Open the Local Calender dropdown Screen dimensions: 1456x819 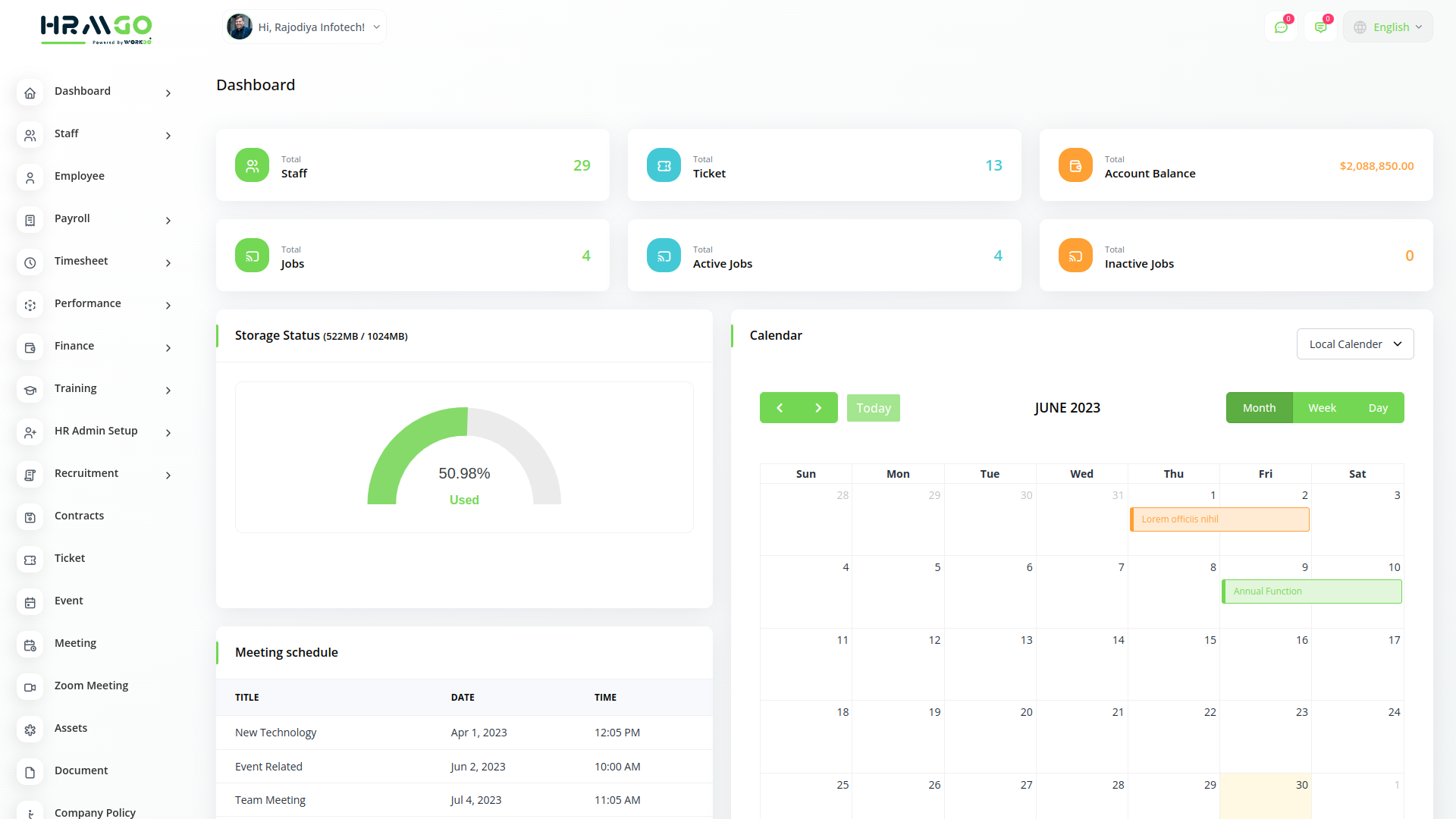coord(1354,344)
